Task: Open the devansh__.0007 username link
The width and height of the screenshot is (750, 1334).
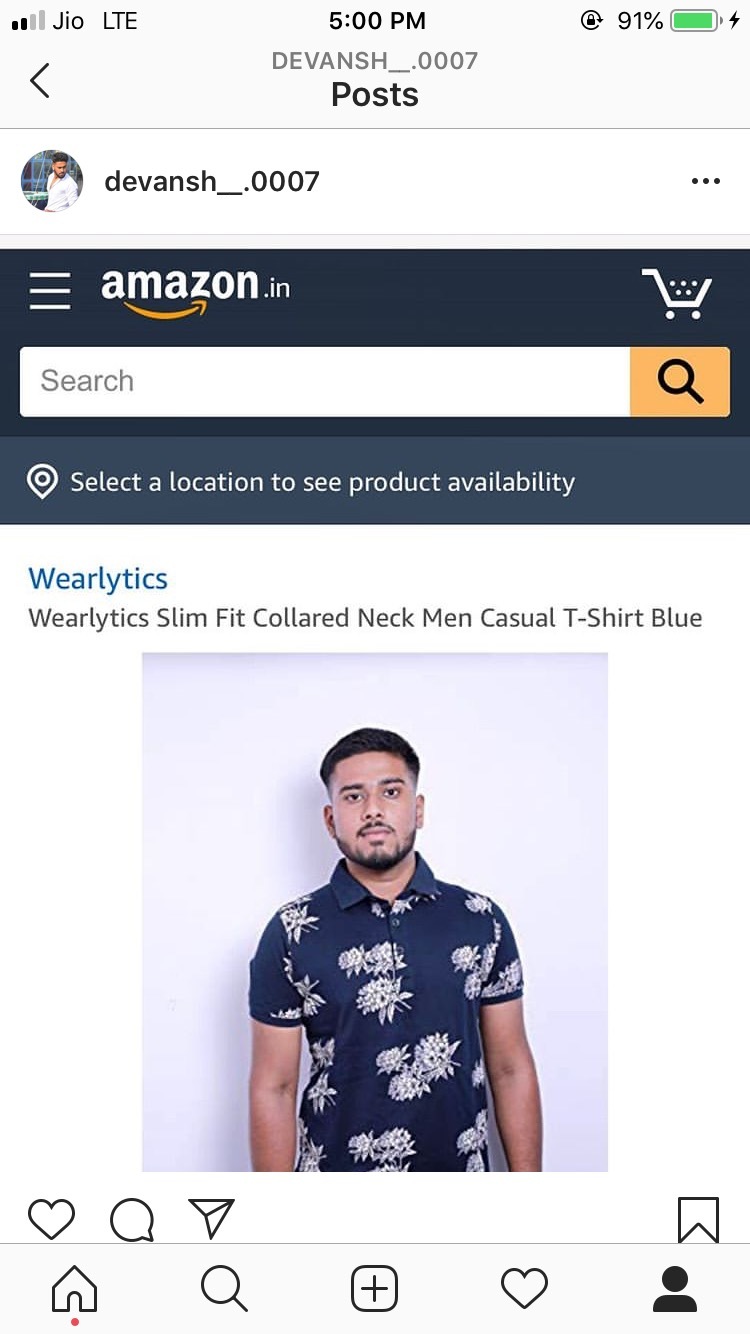Action: point(212,182)
